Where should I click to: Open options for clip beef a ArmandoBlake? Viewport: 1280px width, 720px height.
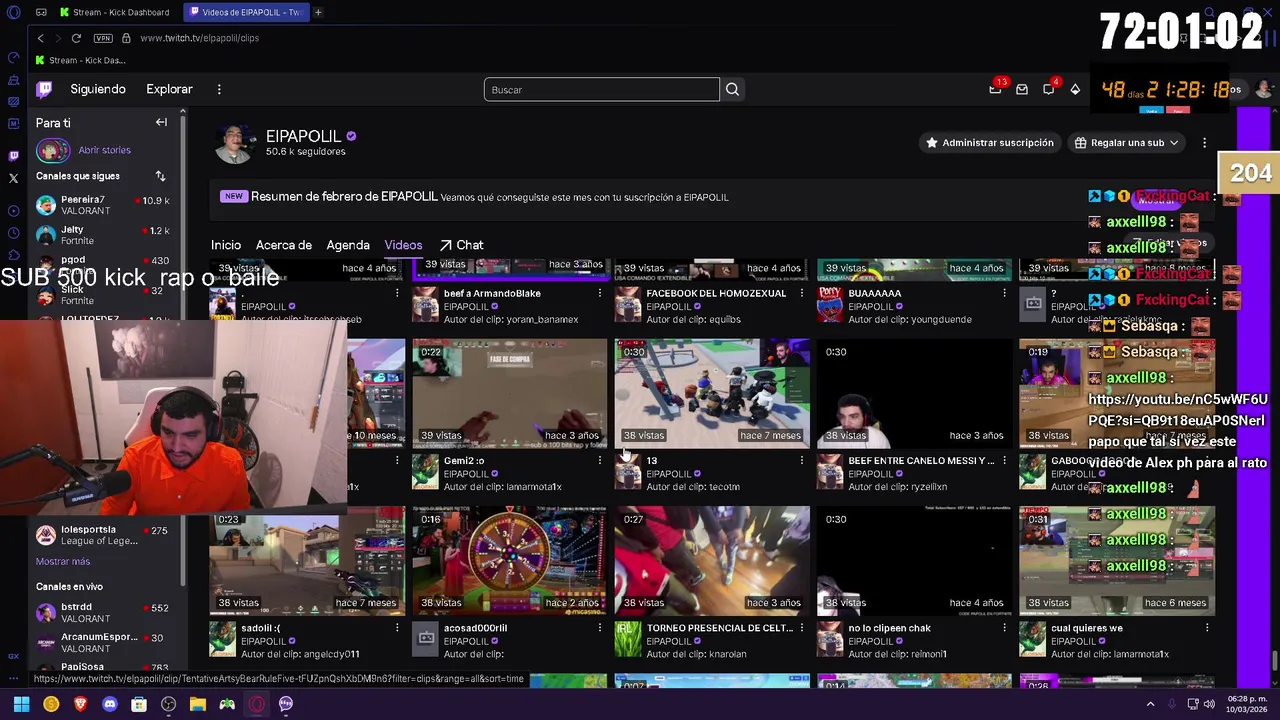(x=600, y=293)
